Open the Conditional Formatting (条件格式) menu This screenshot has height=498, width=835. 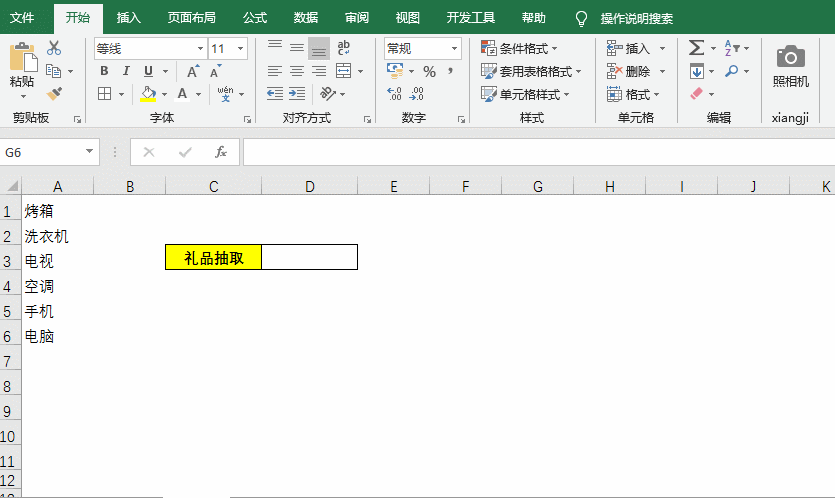click(520, 48)
